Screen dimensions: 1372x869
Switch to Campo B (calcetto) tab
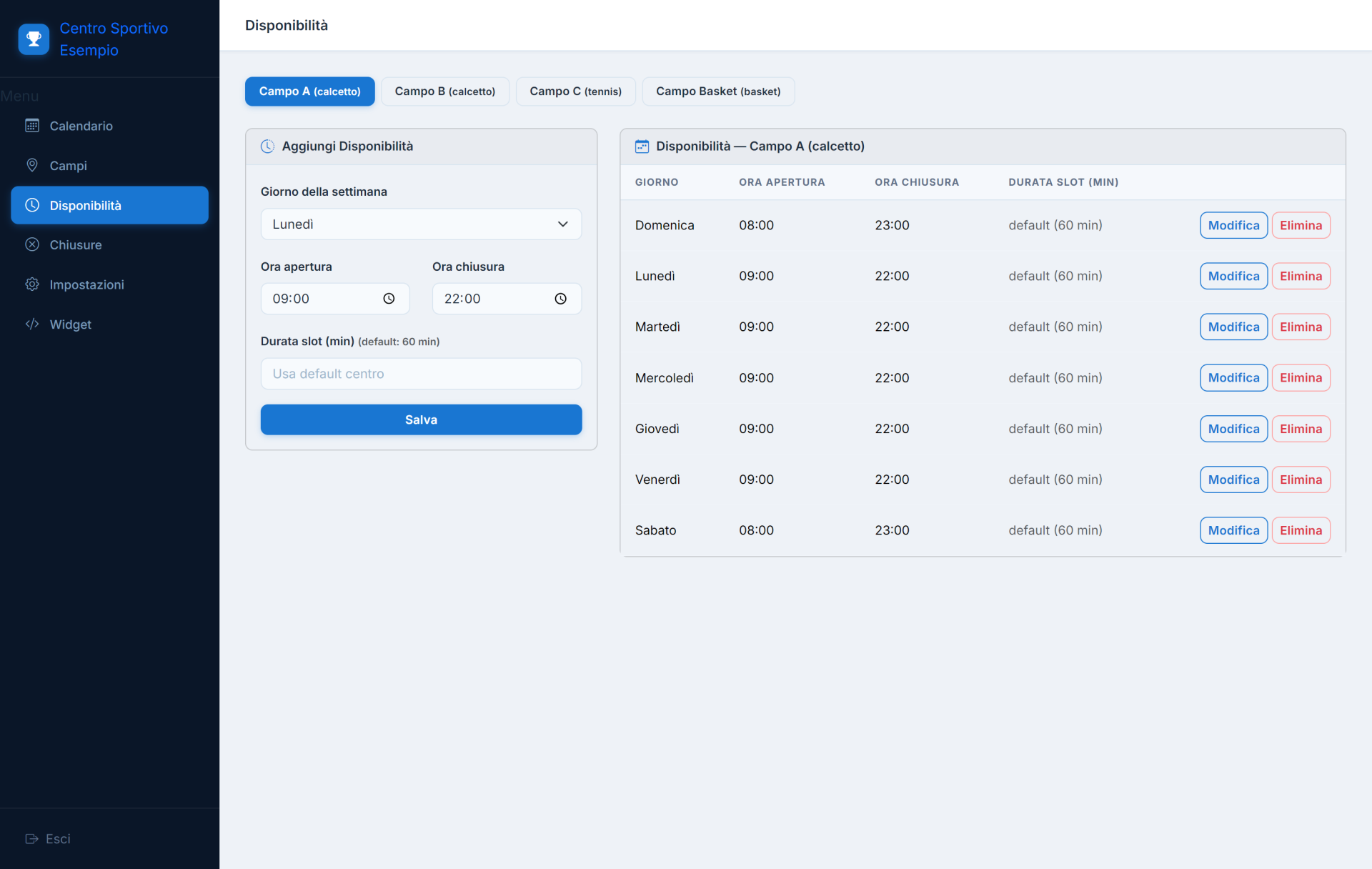click(444, 91)
